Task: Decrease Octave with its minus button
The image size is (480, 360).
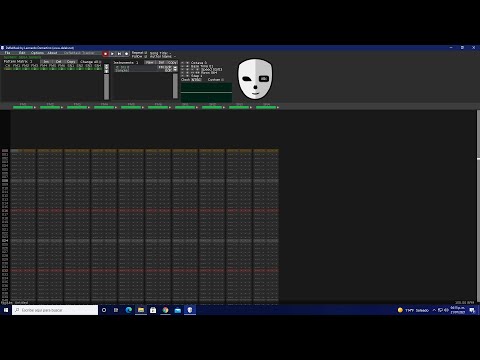Action: pyautogui.click(x=182, y=63)
